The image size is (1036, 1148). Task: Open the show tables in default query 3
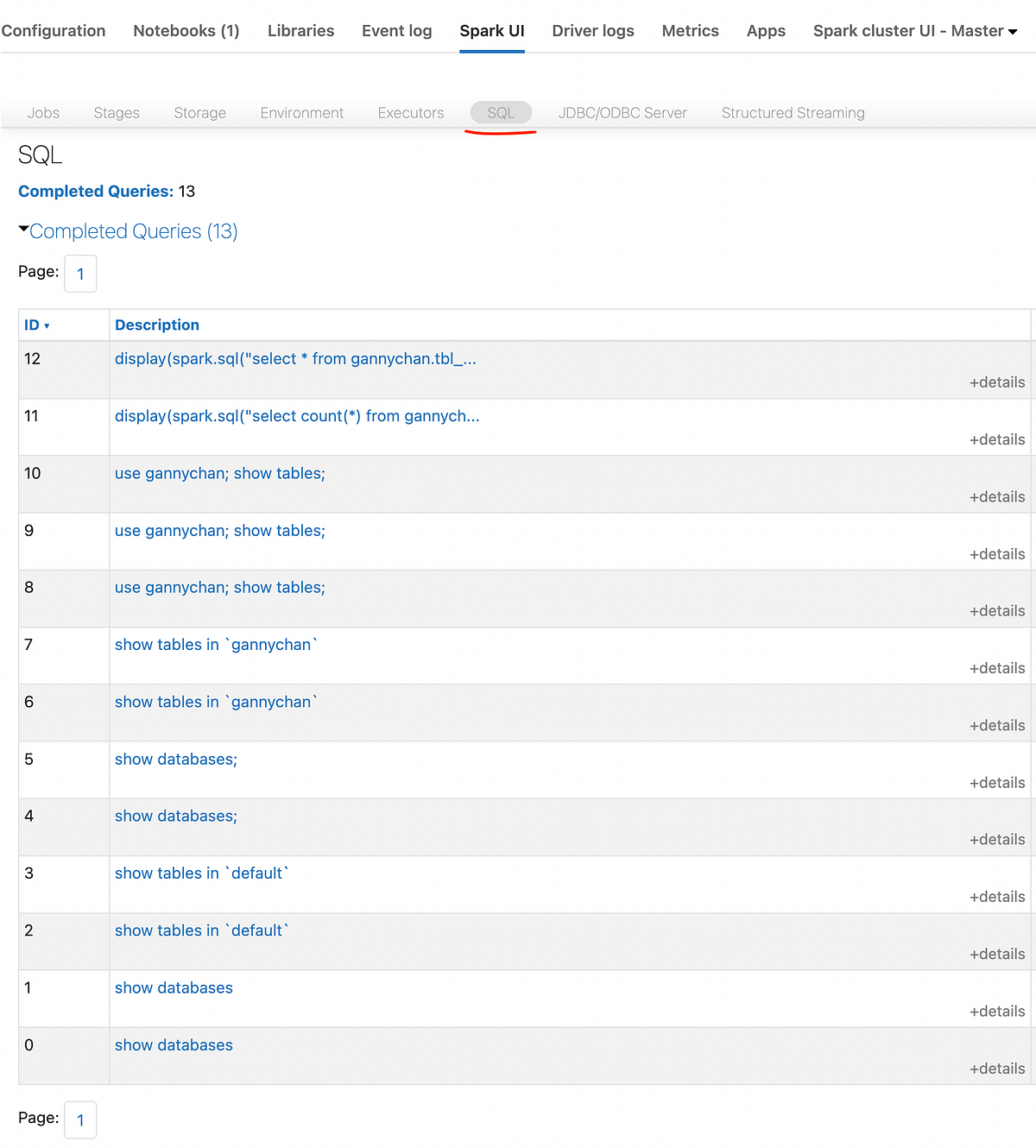coord(200,873)
